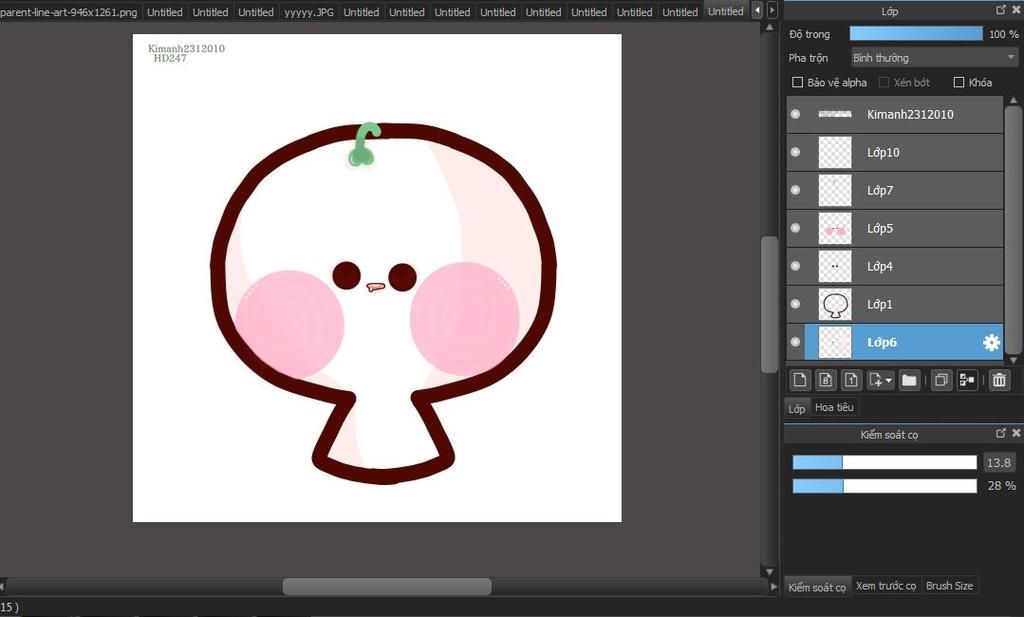Create a new layer folder
Screen dimensions: 1024x617
pos(909,380)
